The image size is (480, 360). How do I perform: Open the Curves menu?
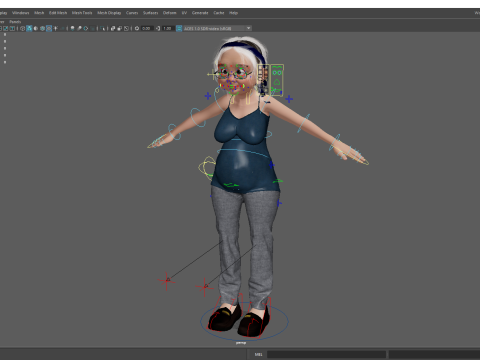[x=132, y=13]
